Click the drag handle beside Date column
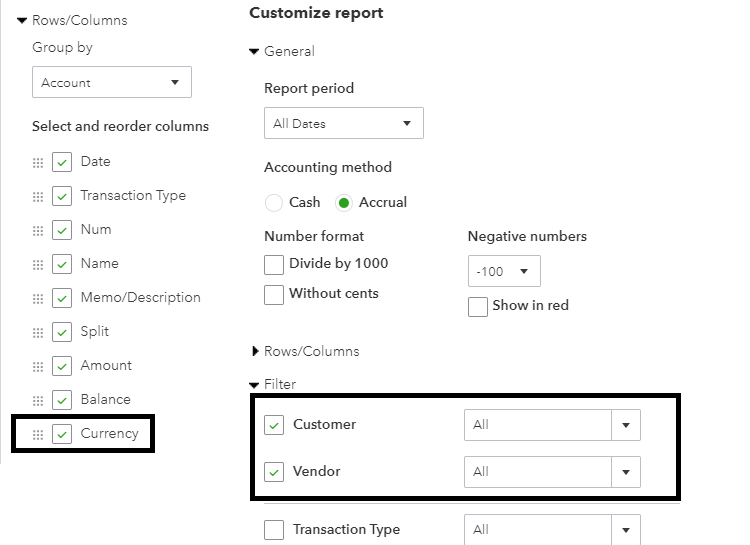The image size is (750, 545). click(x=38, y=163)
